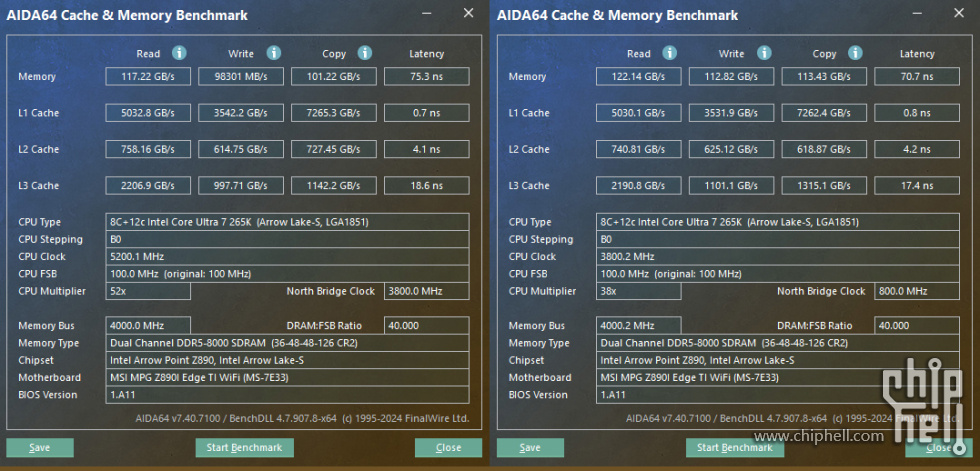This screenshot has width=980, height=471.
Task: Select L3 Cache copy 1315.1 GB/s
Action: point(824,186)
